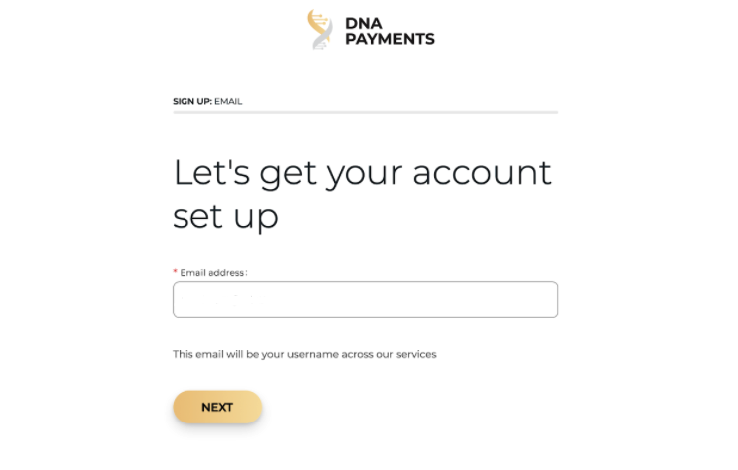This screenshot has width=738, height=470.
Task: Click the SIGN UP step label
Action: click(193, 101)
